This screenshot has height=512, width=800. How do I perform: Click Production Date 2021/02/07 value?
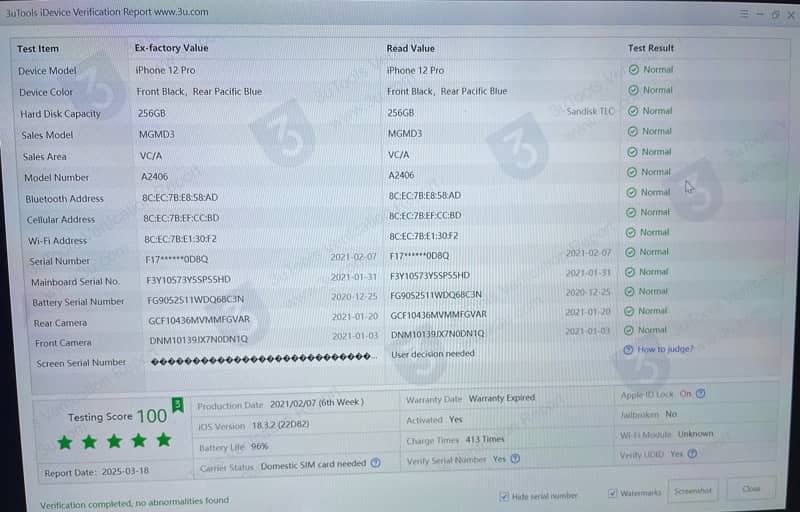coord(317,403)
